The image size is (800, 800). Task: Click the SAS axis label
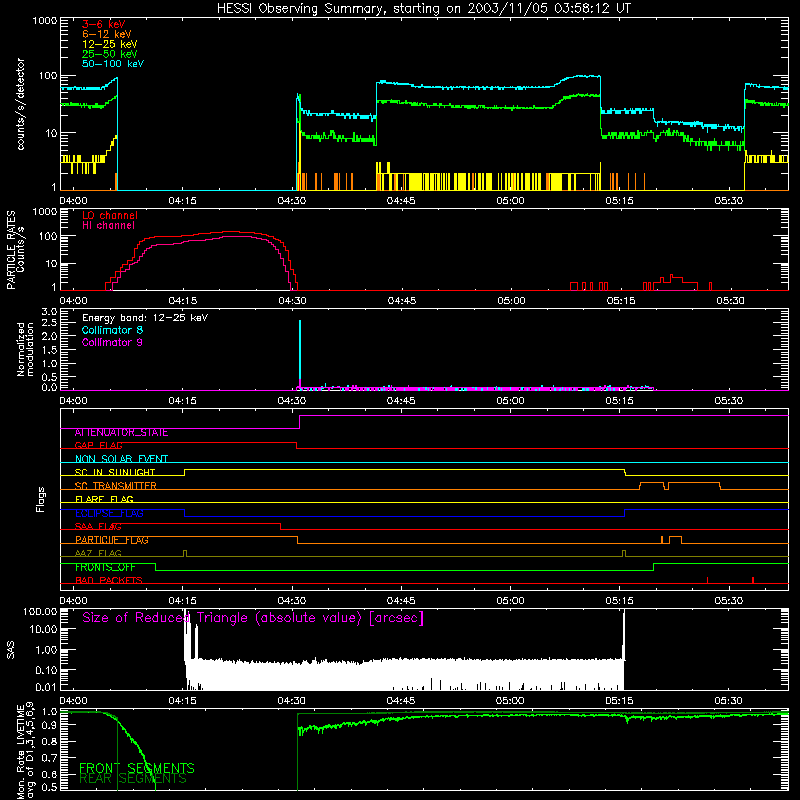point(11,650)
